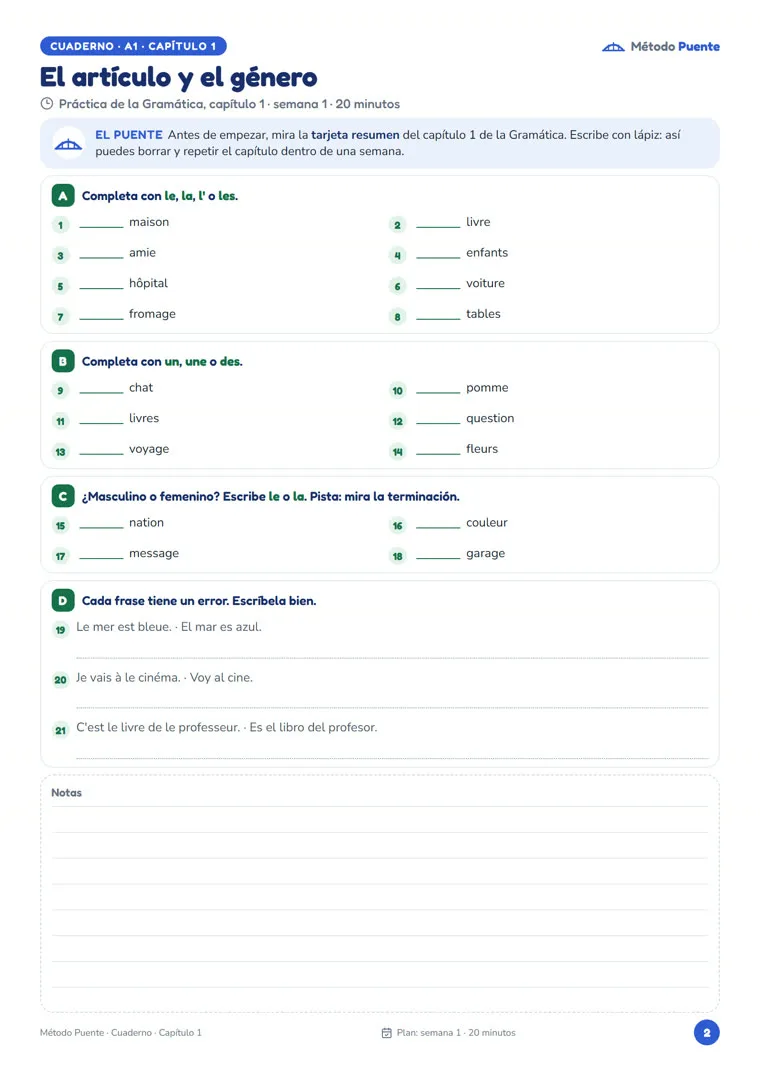Viewport: 760px width, 1075px height.
Task: Click the Notas label
Action: tap(66, 793)
